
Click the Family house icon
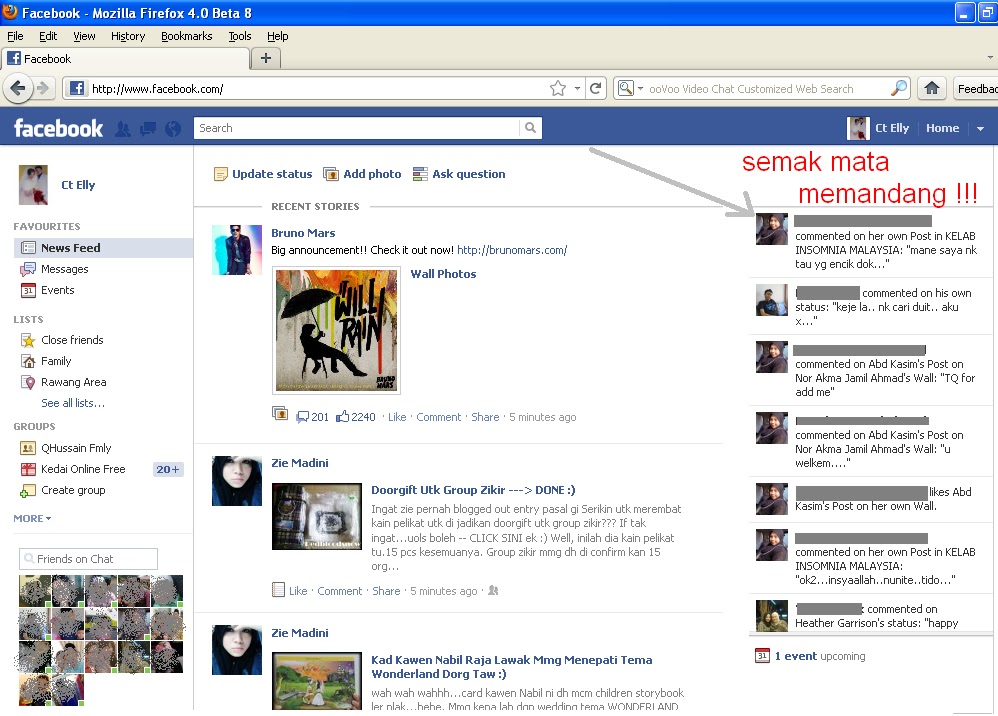[x=28, y=362]
